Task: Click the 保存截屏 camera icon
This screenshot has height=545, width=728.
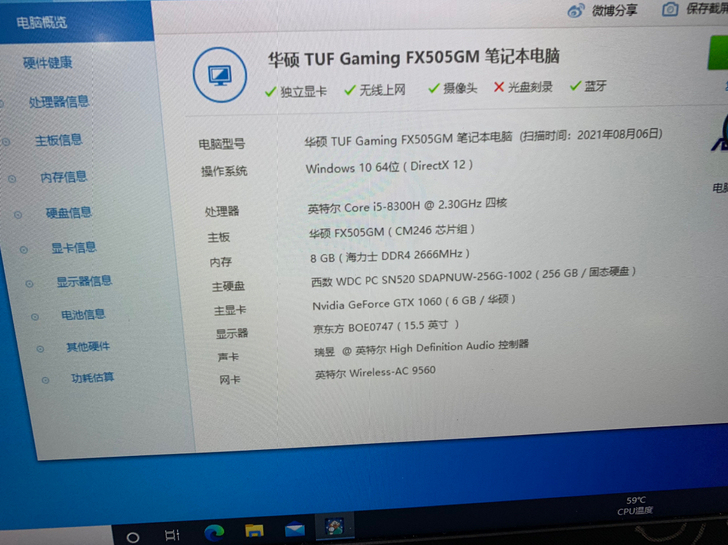Action: 670,9
